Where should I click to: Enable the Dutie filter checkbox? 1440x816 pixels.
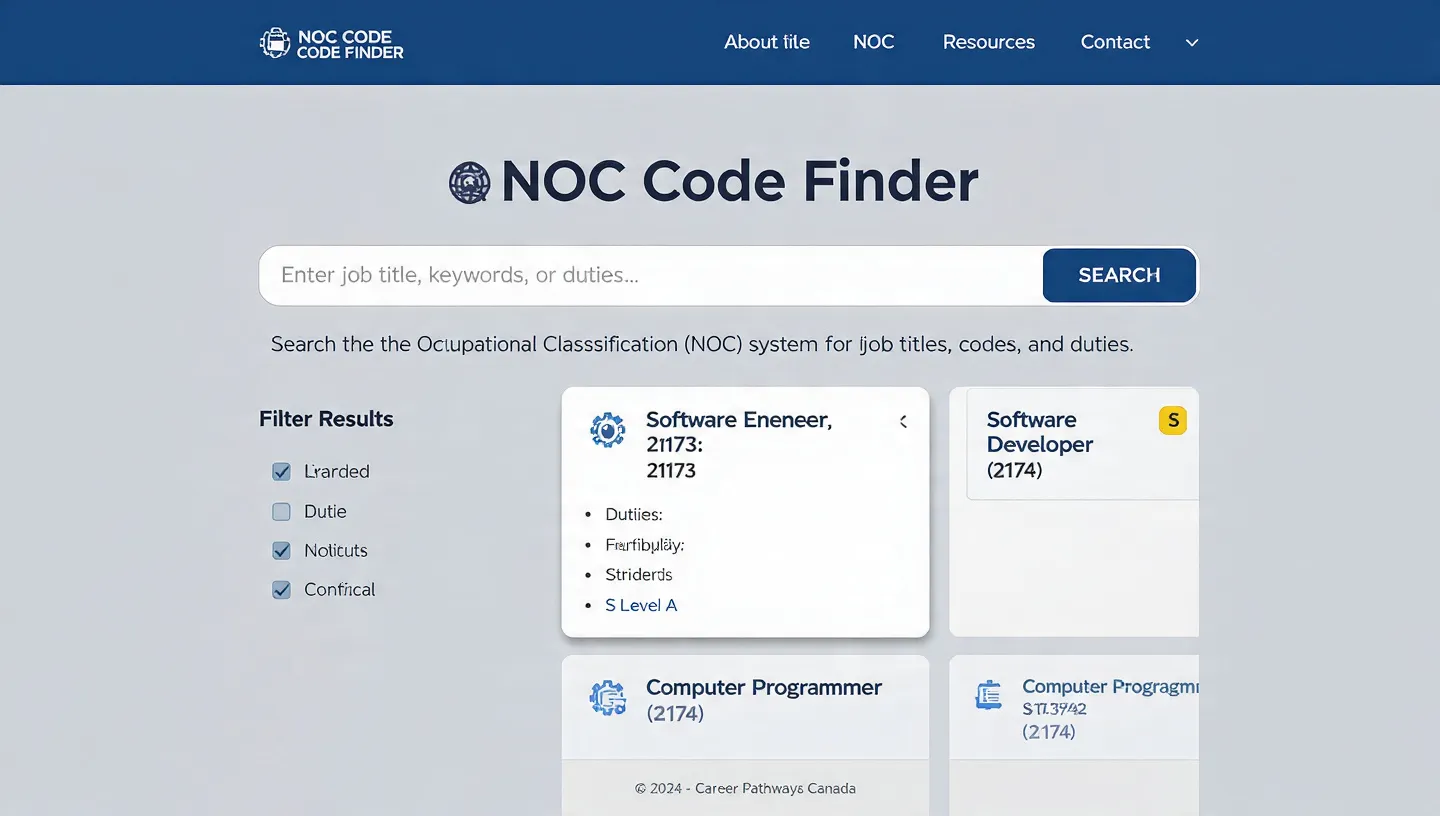282,512
